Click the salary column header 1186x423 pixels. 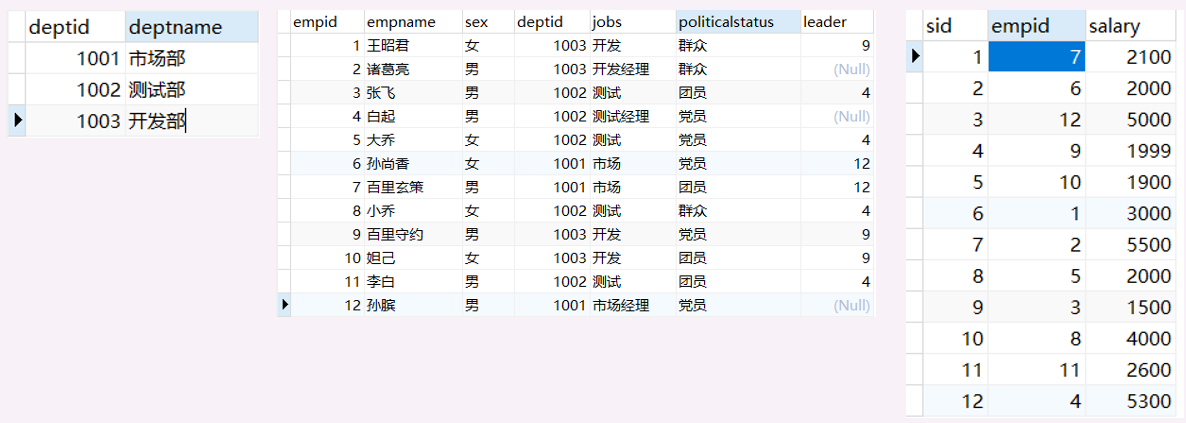click(1131, 26)
